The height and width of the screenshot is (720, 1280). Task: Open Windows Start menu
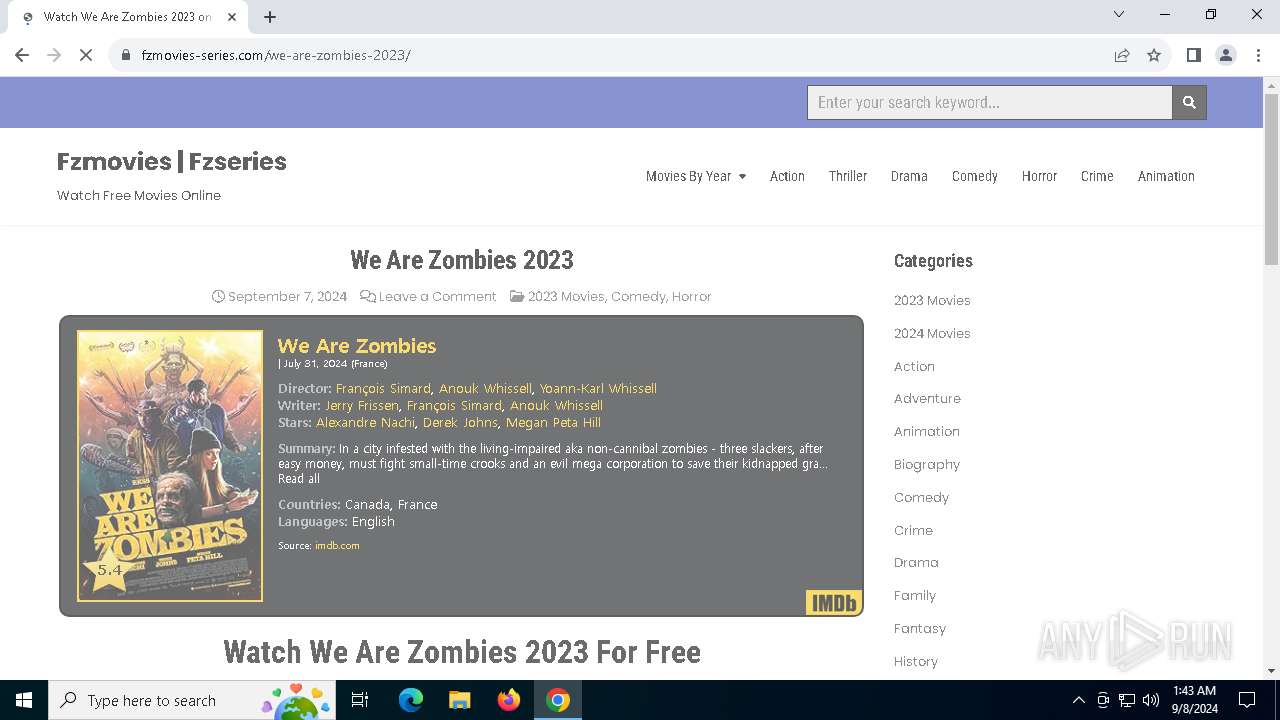pos(24,700)
